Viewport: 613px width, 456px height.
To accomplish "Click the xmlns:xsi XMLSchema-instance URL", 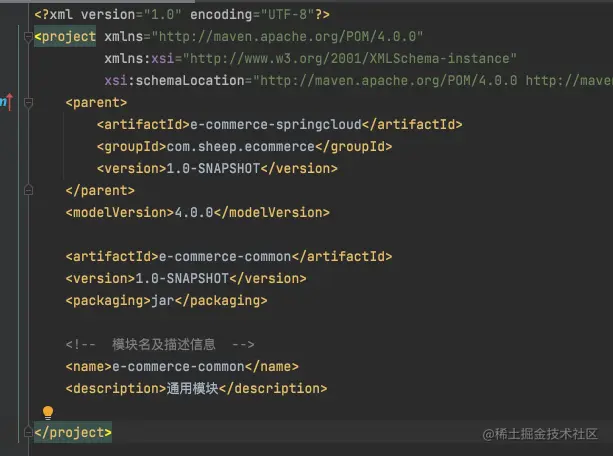I will pos(350,59).
